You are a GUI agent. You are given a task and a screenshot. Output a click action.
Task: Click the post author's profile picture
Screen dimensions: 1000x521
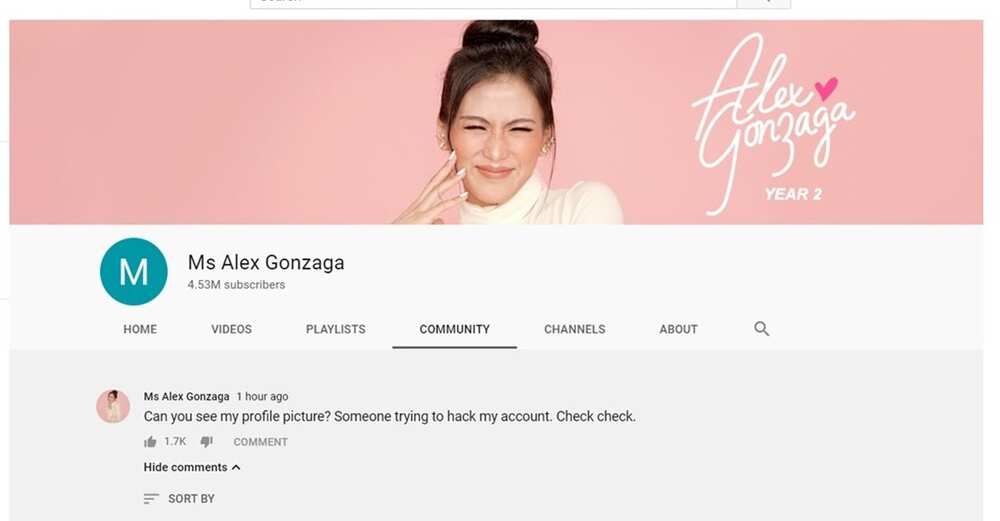pos(113,406)
